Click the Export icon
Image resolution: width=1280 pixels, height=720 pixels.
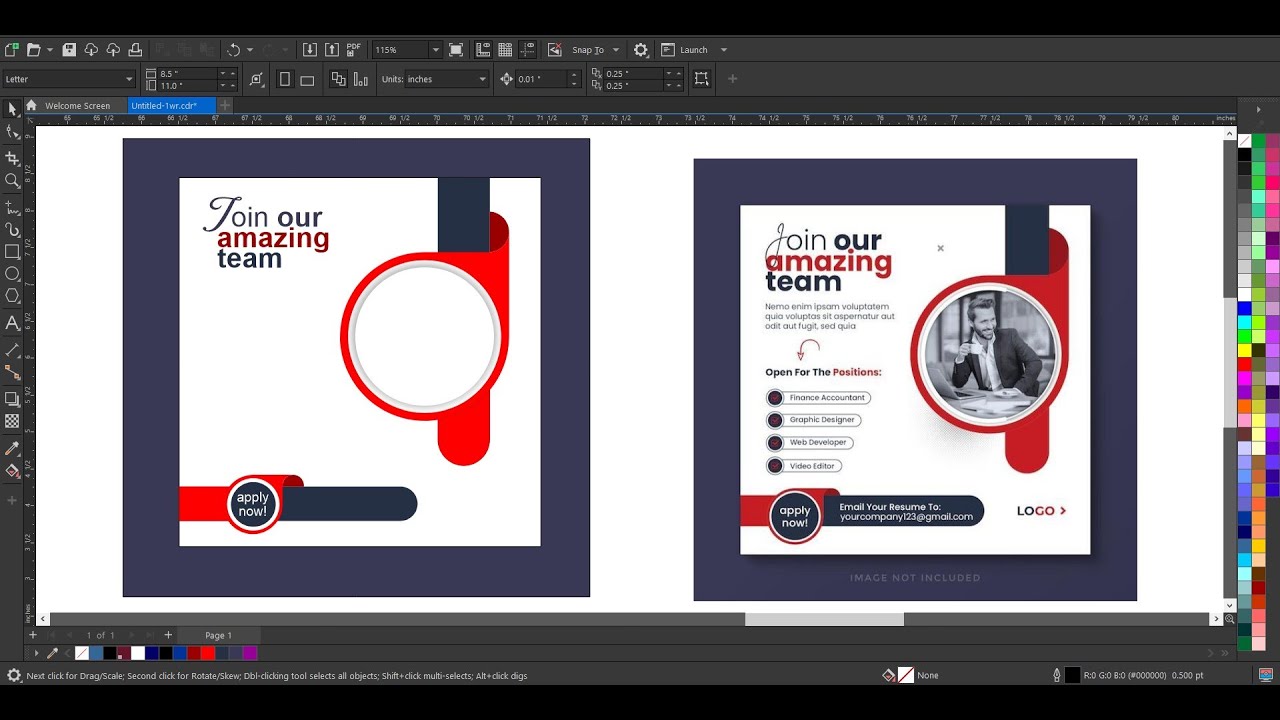[x=332, y=49]
